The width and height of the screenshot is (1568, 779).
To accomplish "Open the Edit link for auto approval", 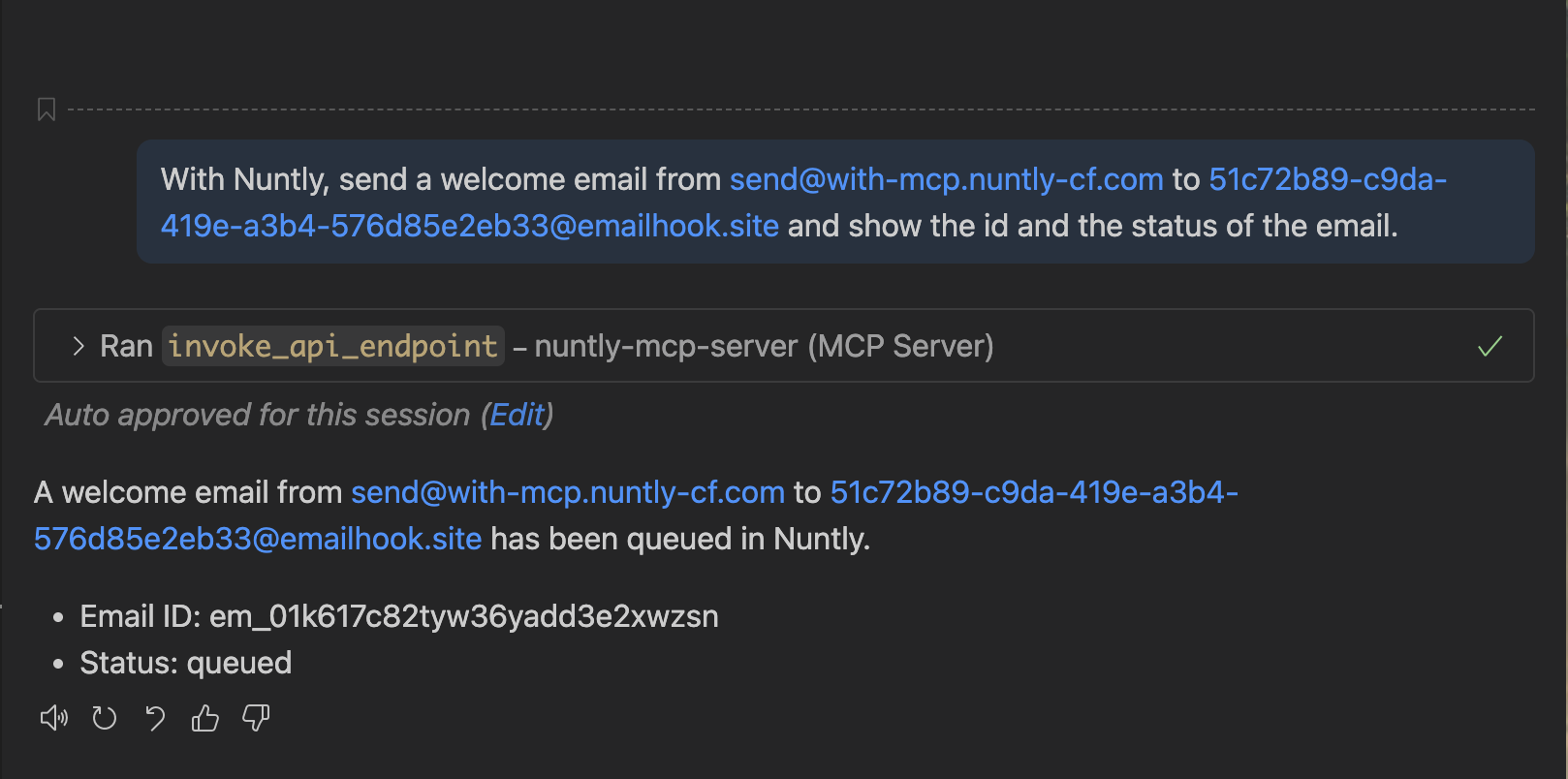I will (517, 415).
